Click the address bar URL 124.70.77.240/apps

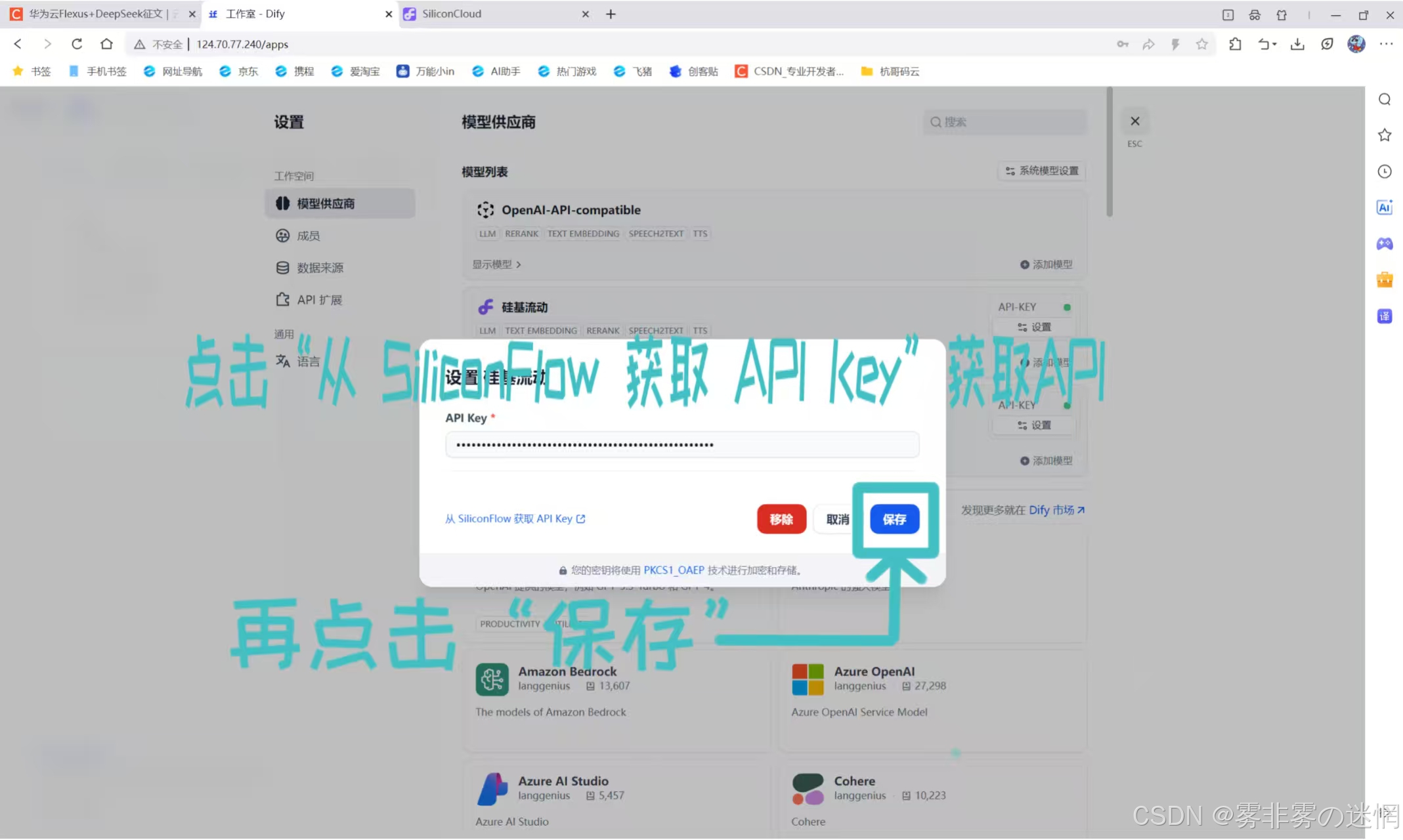click(x=242, y=44)
